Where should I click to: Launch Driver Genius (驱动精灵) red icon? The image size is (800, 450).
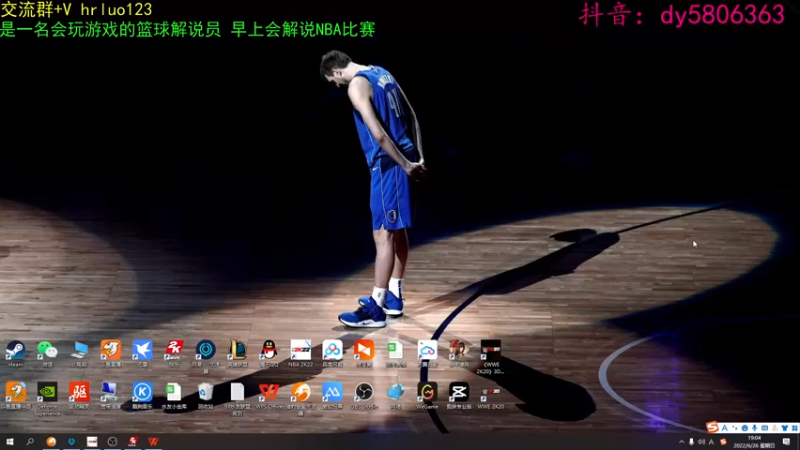click(x=79, y=395)
